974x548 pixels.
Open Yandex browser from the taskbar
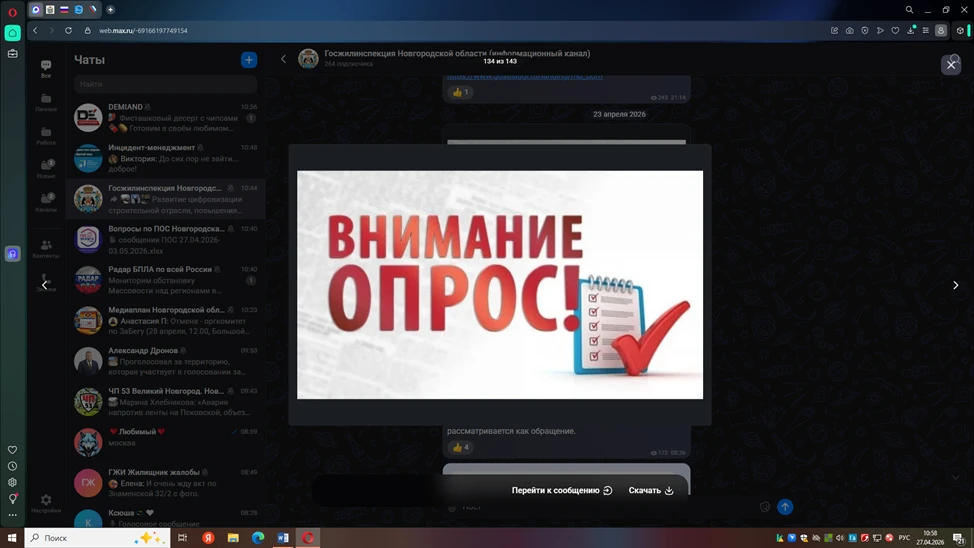pyautogui.click(x=208, y=537)
